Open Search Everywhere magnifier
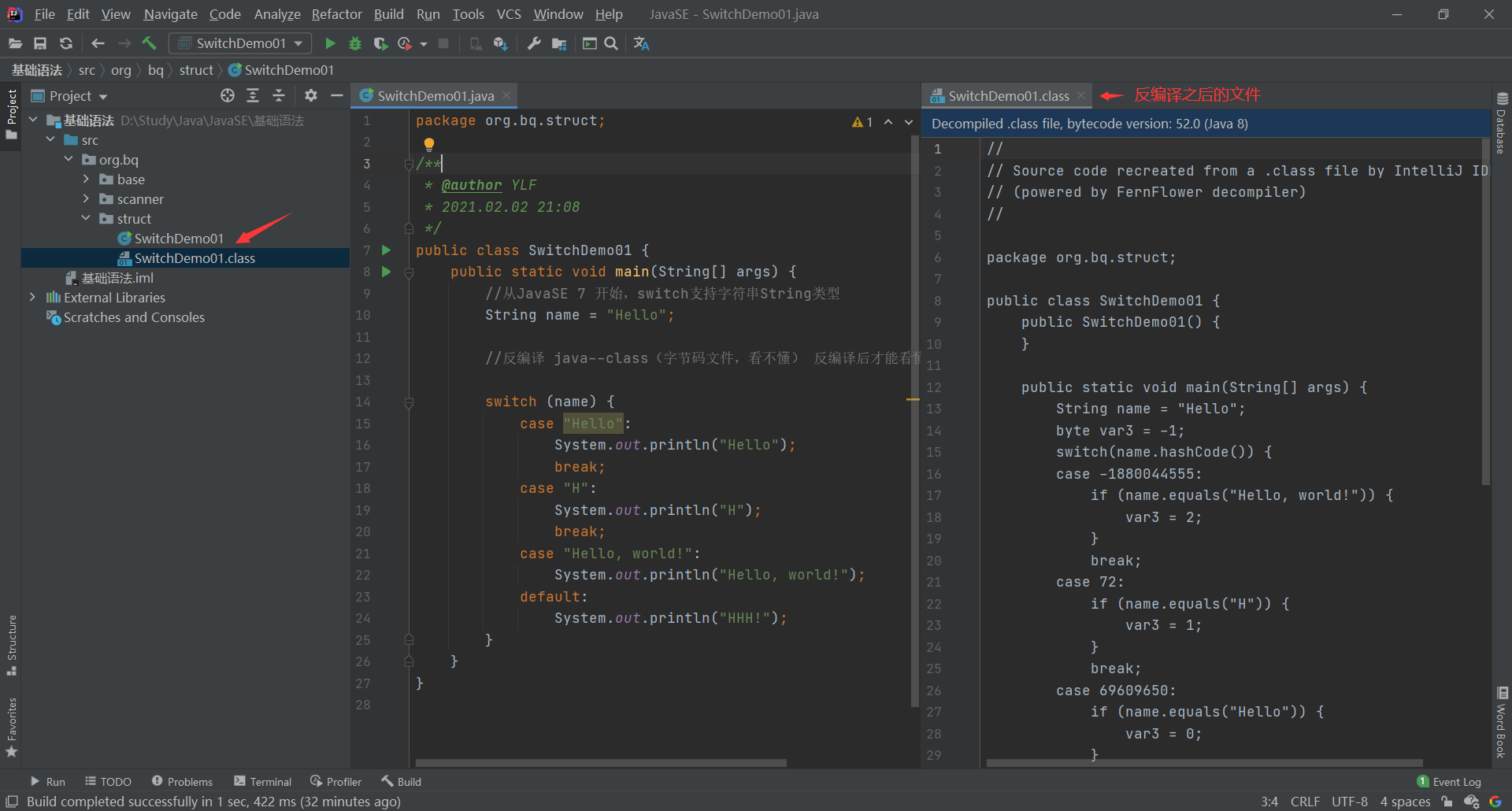The height and width of the screenshot is (811, 1512). [x=611, y=43]
